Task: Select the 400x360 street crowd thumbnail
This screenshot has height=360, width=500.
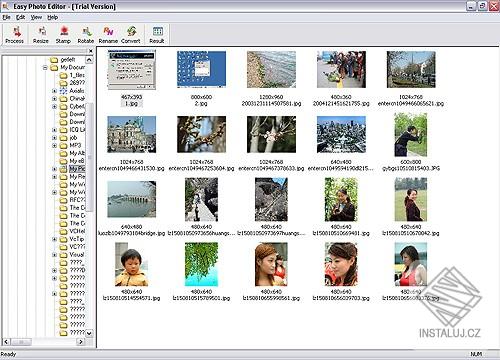Action: tap(341, 69)
